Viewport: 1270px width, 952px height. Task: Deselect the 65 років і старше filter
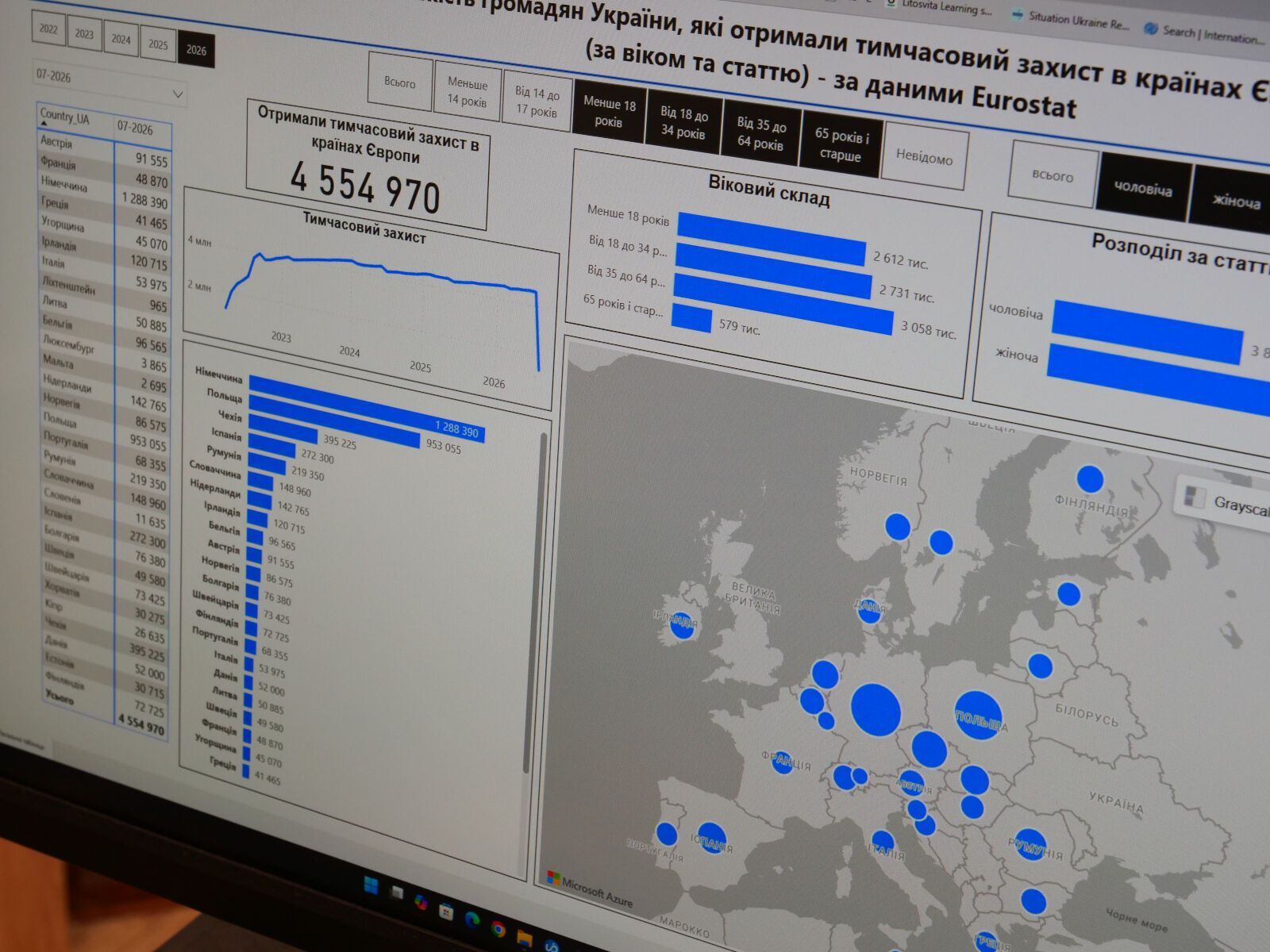[x=841, y=145]
